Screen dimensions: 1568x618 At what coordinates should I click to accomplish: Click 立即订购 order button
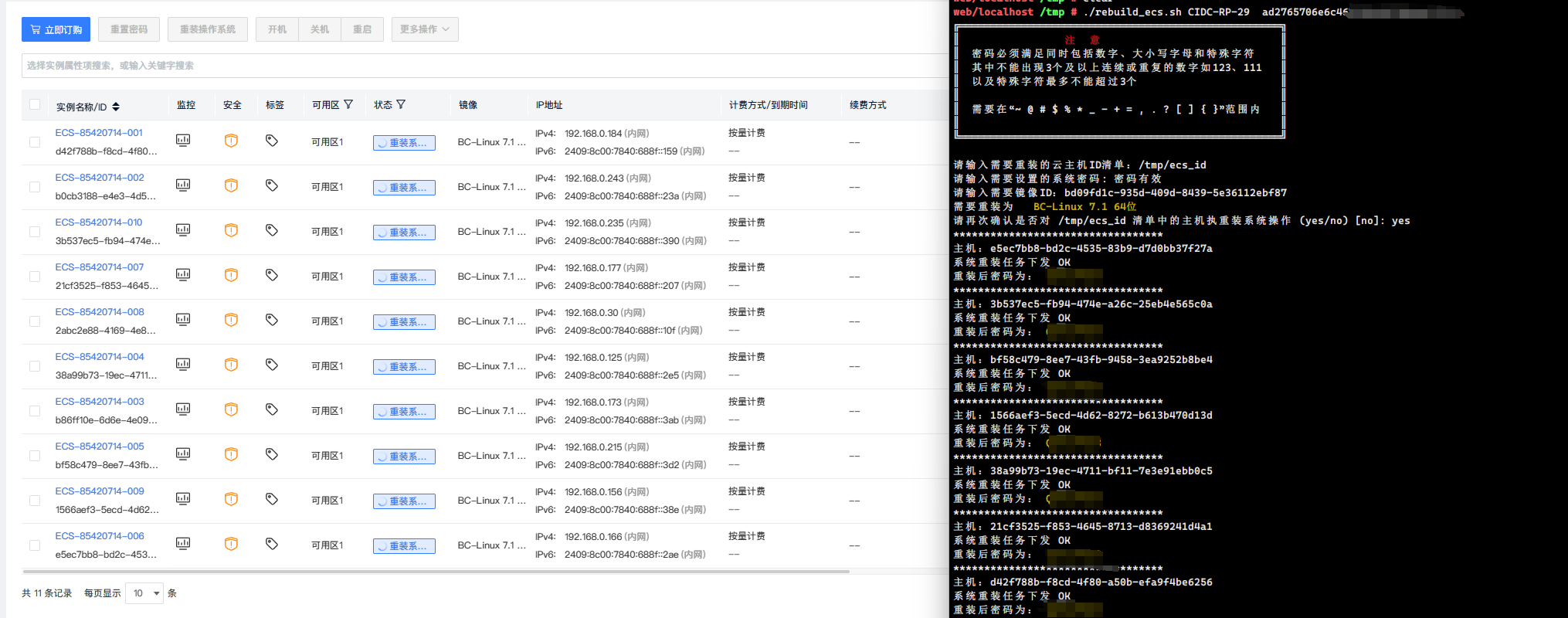(x=56, y=29)
